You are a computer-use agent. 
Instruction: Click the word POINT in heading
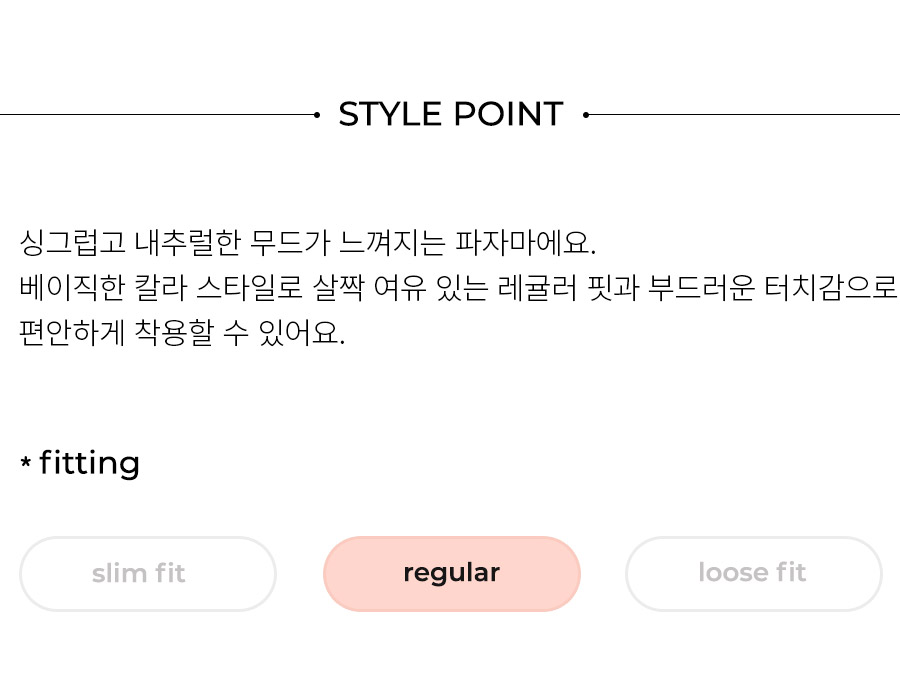(x=509, y=114)
